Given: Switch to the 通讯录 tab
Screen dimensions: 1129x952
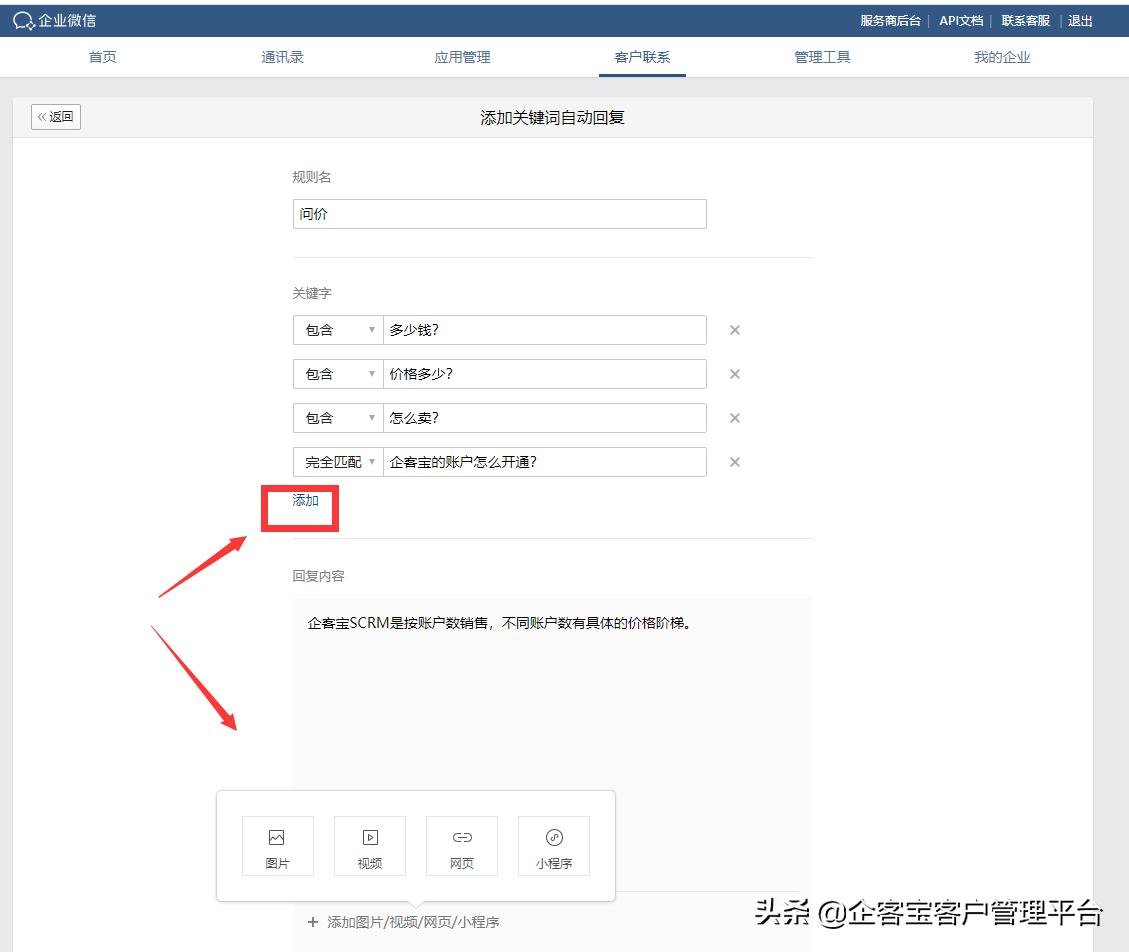Looking at the screenshot, I should coord(282,57).
